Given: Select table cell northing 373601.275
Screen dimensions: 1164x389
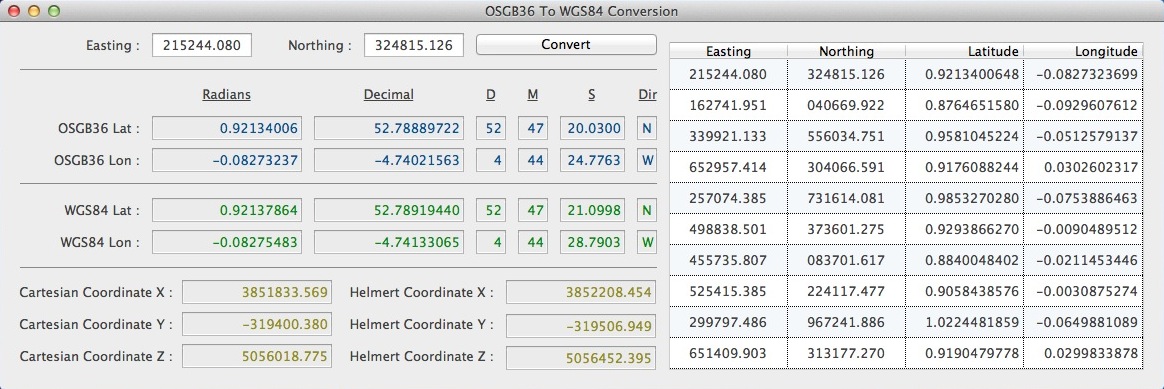Looking at the screenshot, I should [846, 230].
